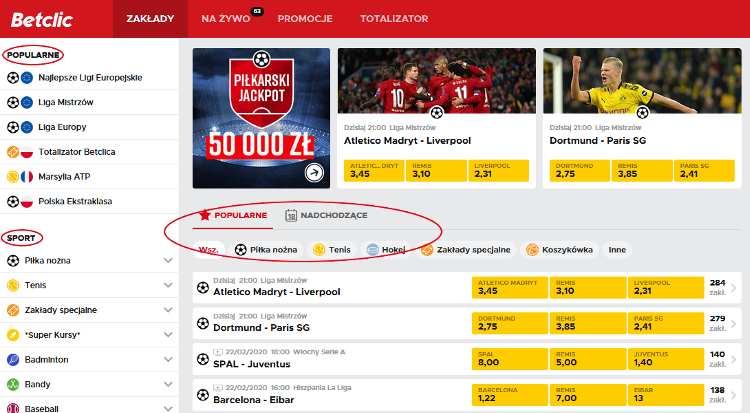Screen dimensions: 750x413
Task: Select the Wsz. filter chip
Action: 209,250
